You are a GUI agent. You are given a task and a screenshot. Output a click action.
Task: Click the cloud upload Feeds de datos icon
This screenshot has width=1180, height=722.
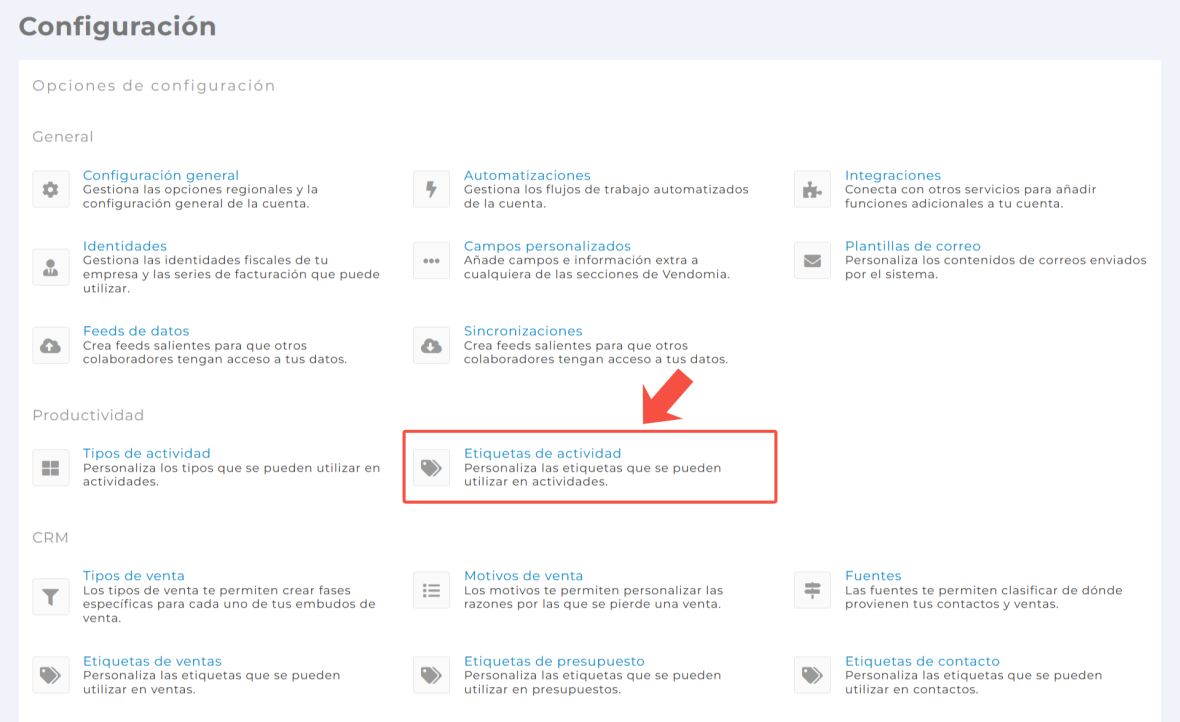[x=50, y=345]
